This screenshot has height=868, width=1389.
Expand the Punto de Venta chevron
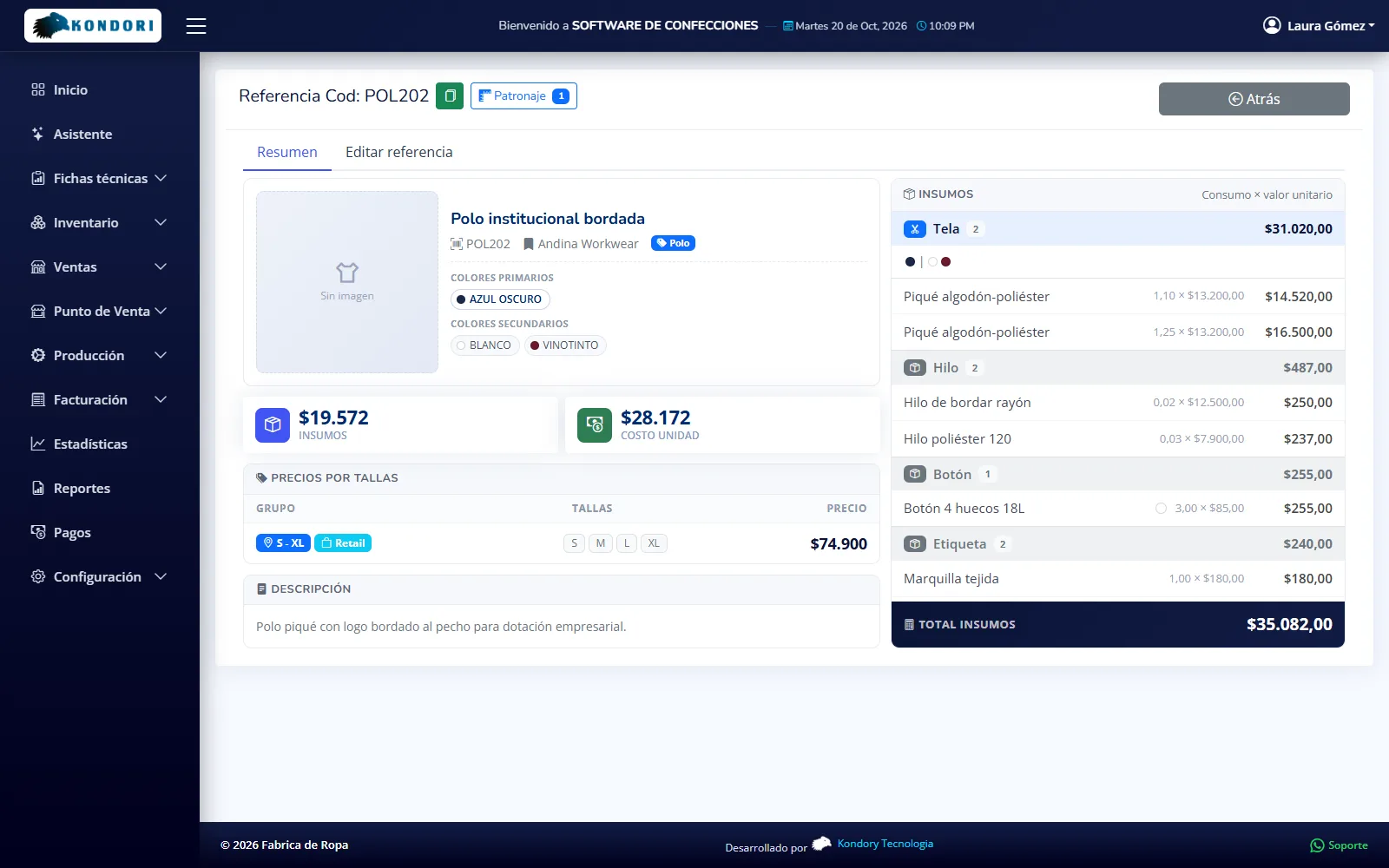click(161, 311)
